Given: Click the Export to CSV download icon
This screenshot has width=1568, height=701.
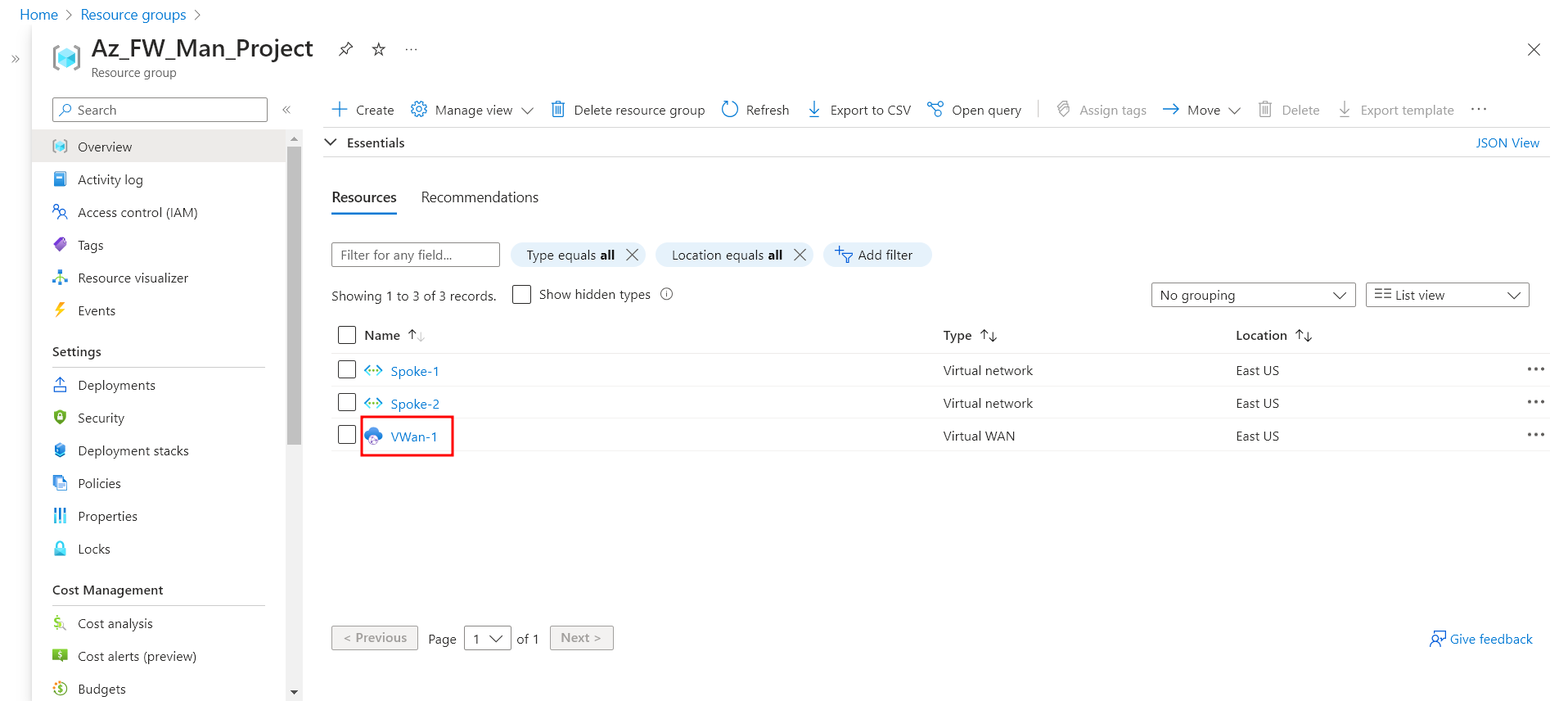Looking at the screenshot, I should [814, 110].
